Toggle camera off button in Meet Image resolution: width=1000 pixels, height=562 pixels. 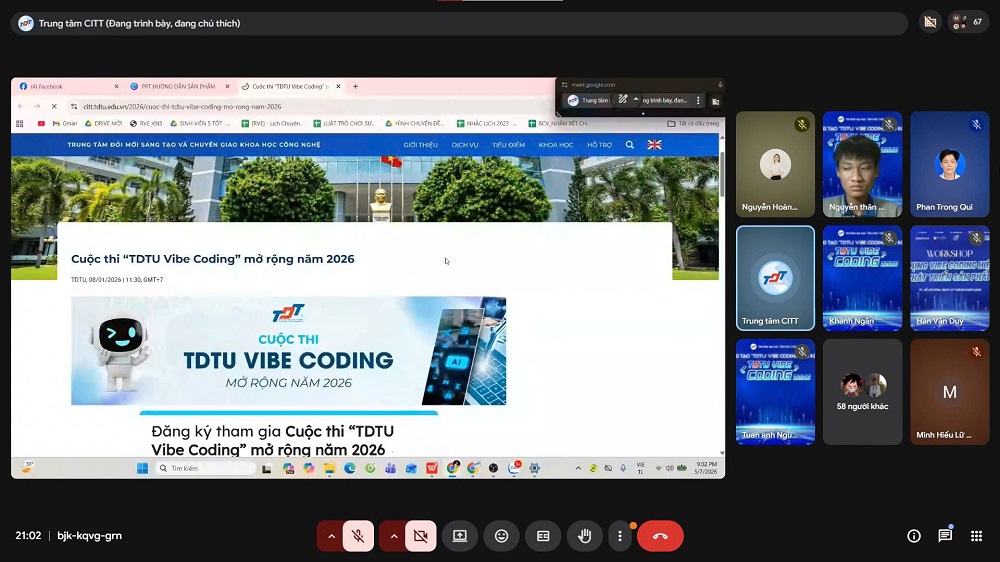pos(421,536)
